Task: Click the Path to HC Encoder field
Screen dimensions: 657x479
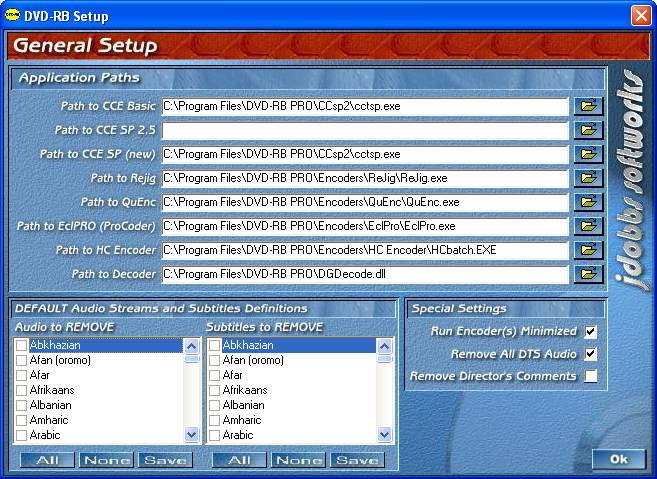Action: (x=365, y=250)
